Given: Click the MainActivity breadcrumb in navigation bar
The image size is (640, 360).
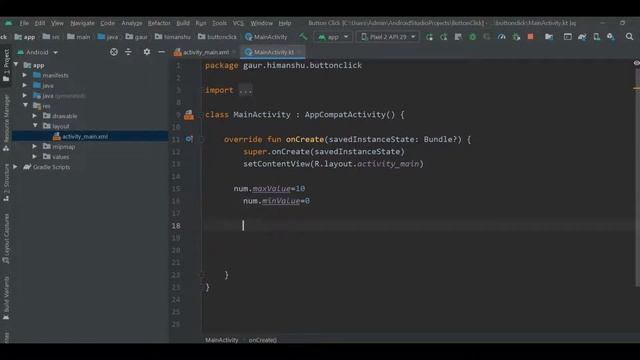Looking at the screenshot, I should 266,37.
